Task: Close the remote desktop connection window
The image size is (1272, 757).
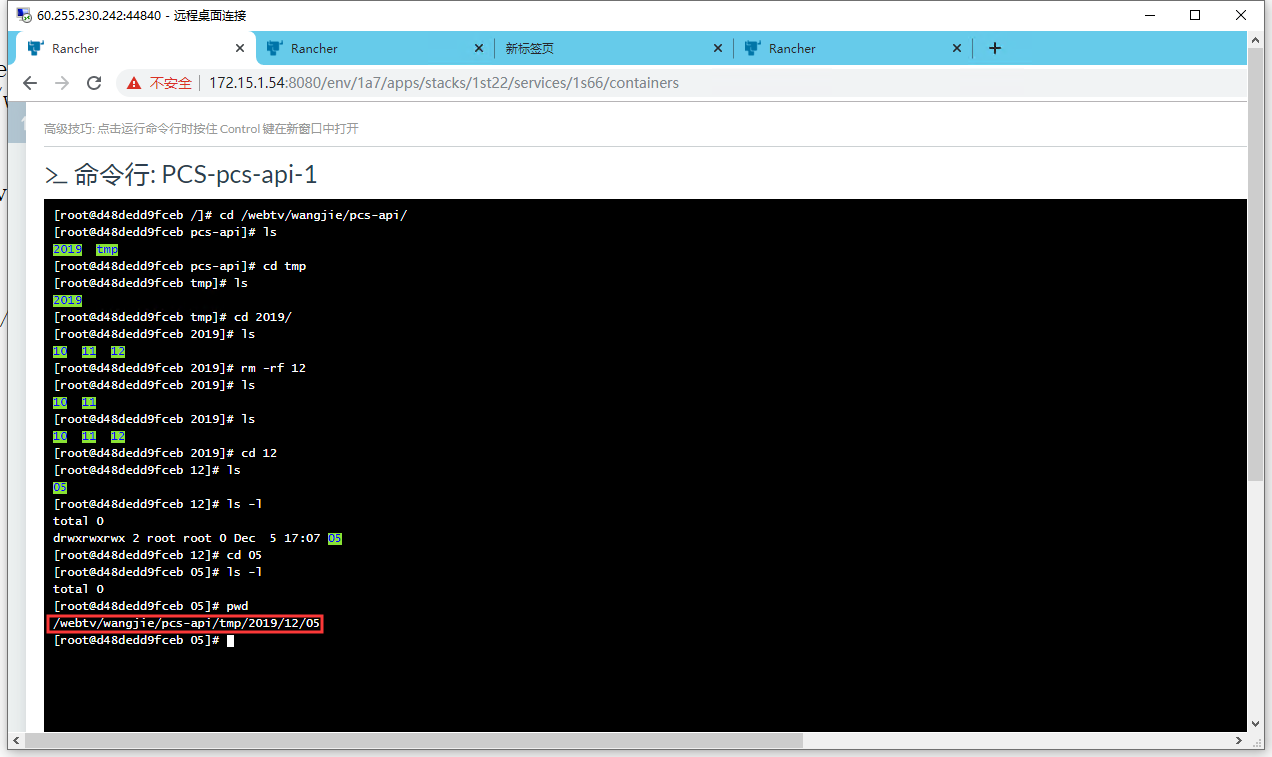Action: click(1241, 15)
